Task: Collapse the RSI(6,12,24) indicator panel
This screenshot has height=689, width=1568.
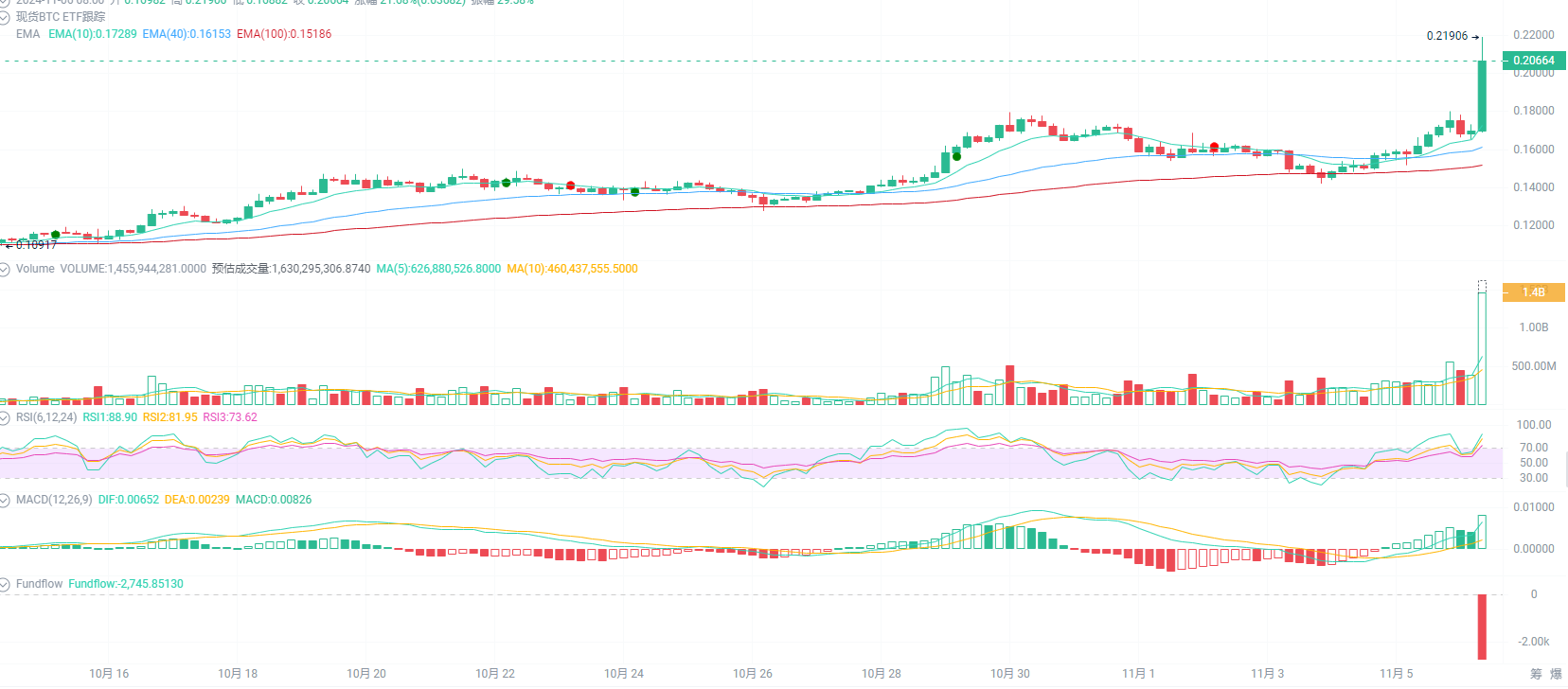Action: coord(5,417)
